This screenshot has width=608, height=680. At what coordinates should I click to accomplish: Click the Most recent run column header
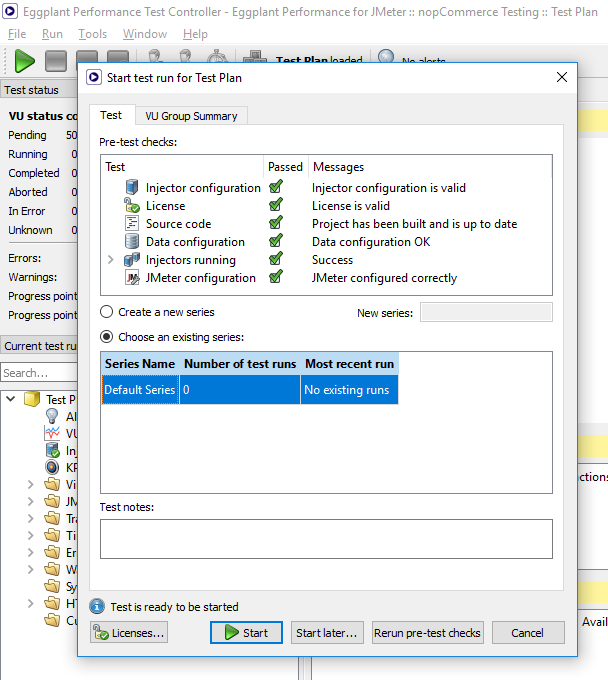point(350,363)
